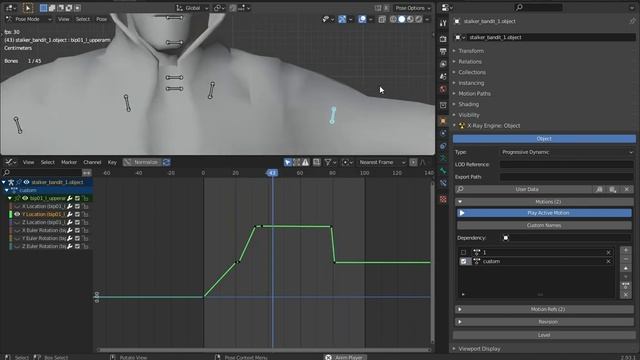The width and height of the screenshot is (640, 360).
Task: Switch to wireframe viewport shading
Action: [x=393, y=19]
